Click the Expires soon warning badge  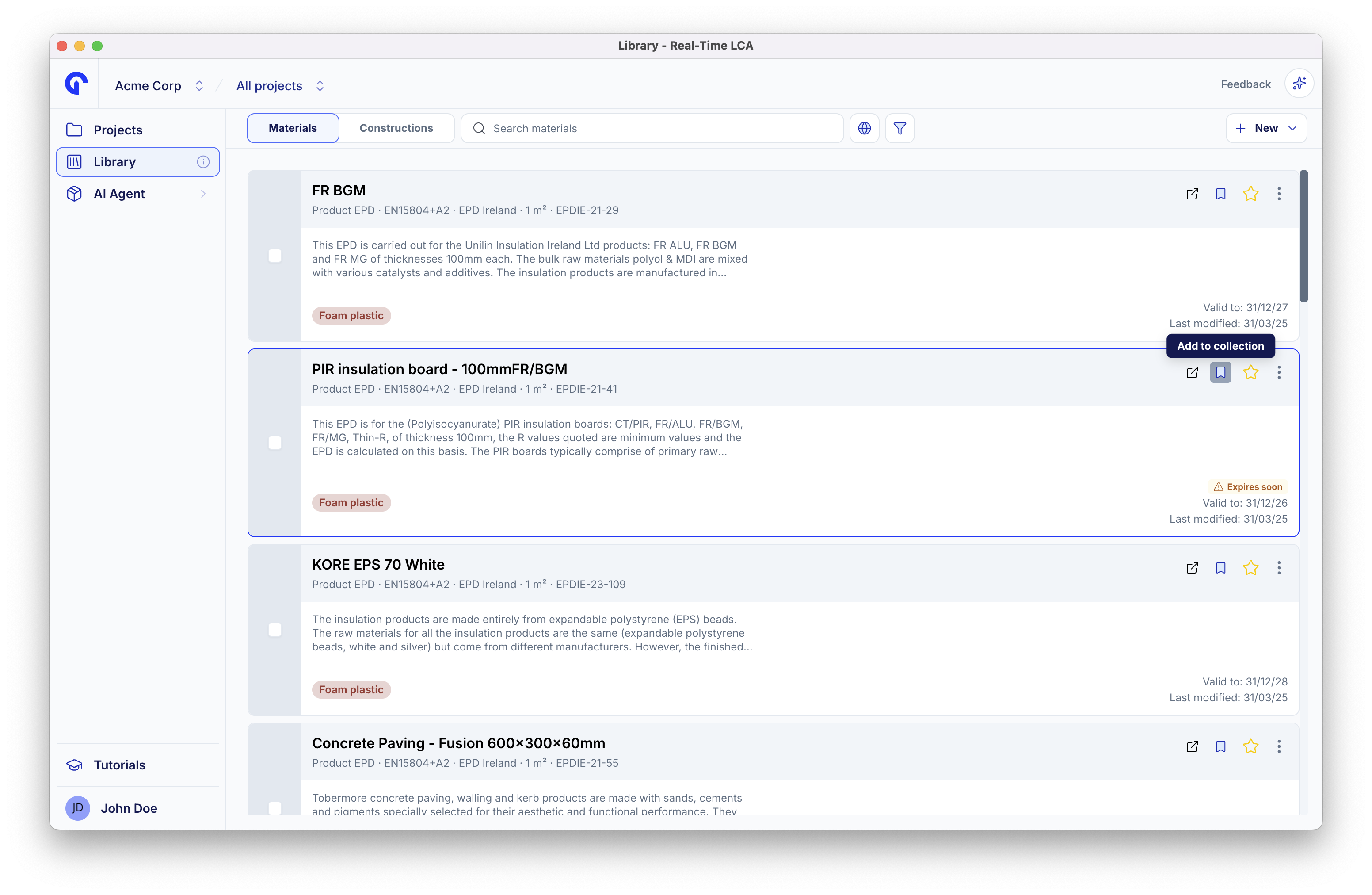click(x=1247, y=487)
